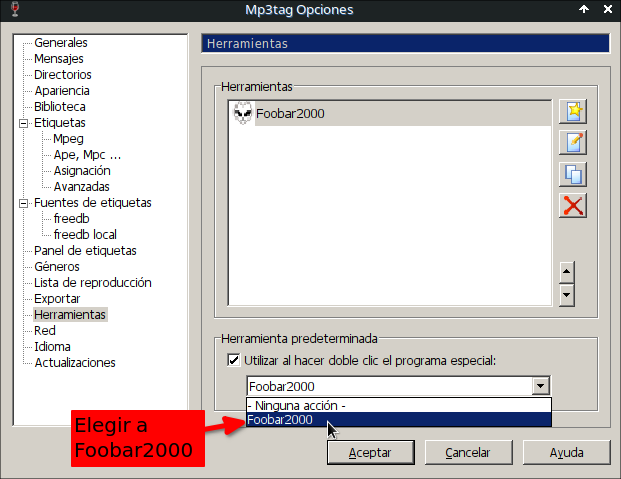The width and height of the screenshot is (621, 479).
Task: Select the Foobar2000 row in the tools list
Action: (390, 113)
